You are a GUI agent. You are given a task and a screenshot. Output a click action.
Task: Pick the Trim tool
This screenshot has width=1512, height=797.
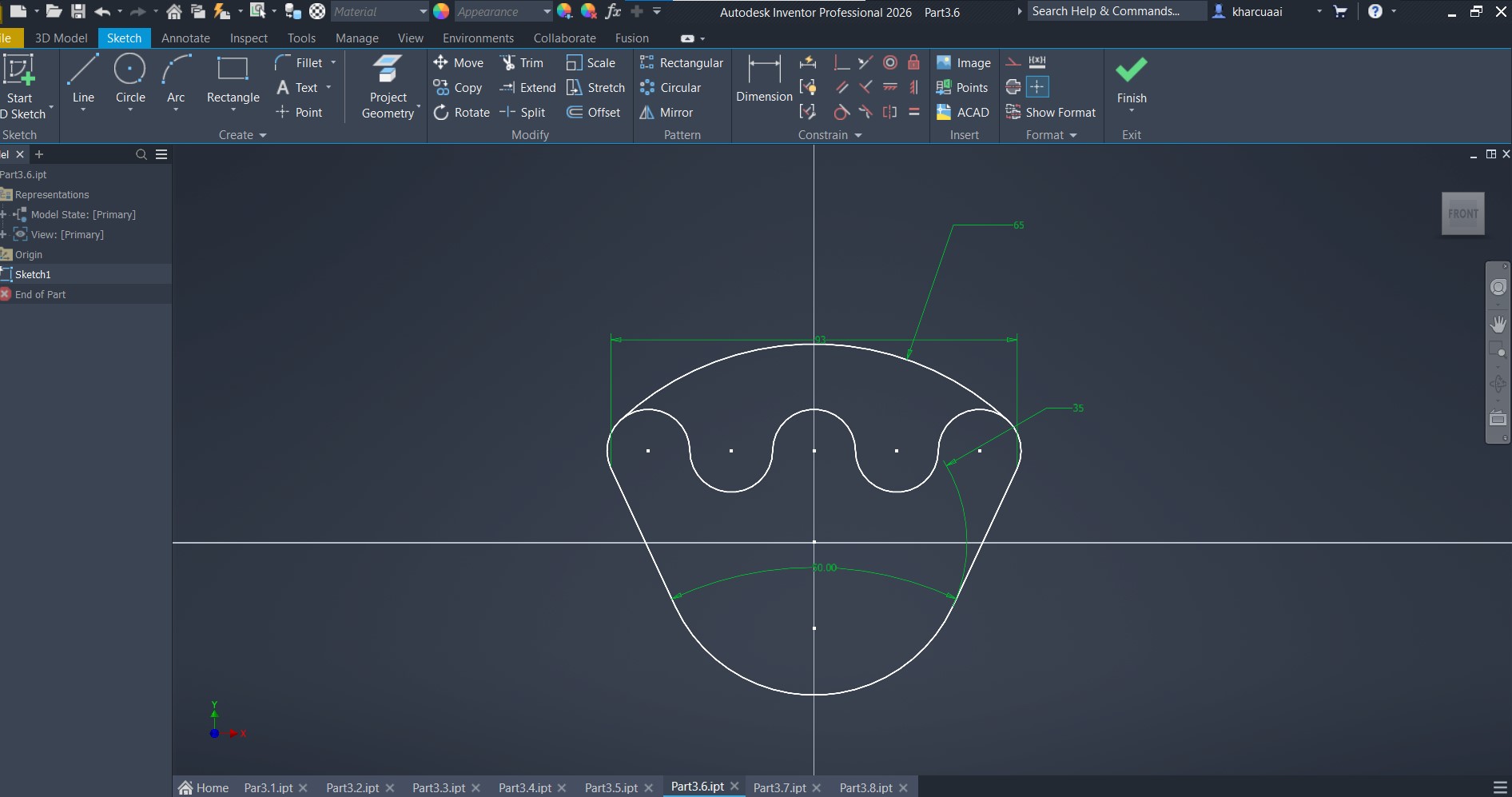point(522,63)
